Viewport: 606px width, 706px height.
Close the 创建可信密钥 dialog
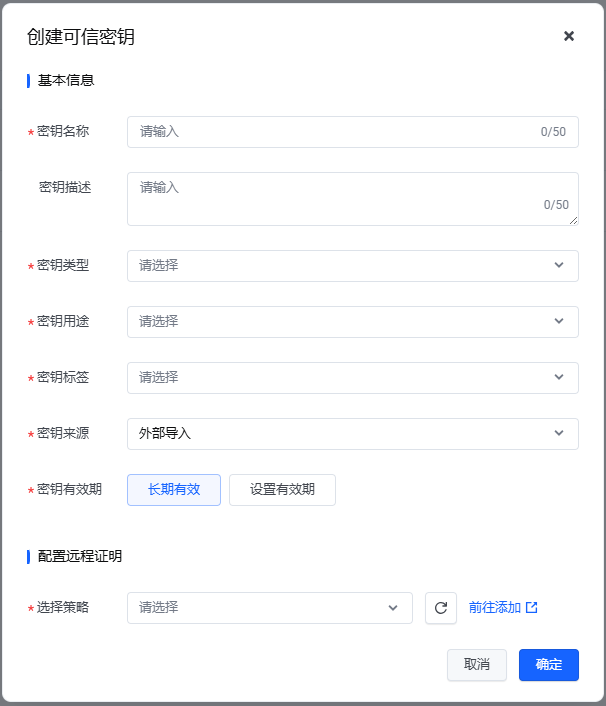[x=569, y=36]
